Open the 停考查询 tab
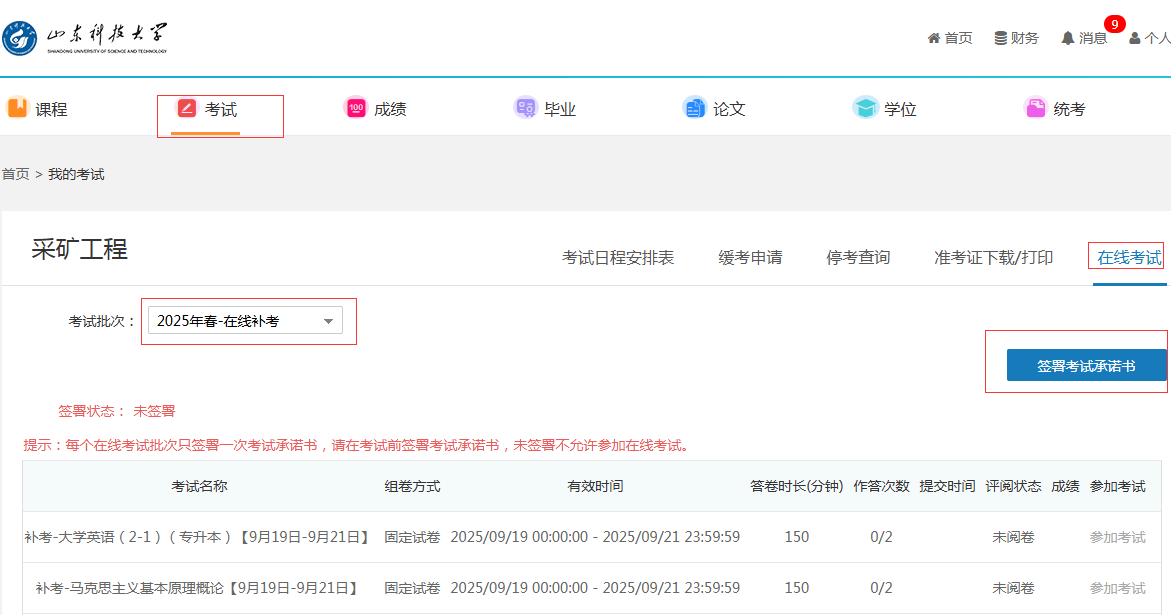Screen dimensions: 1171x615 pyautogui.click(x=858, y=258)
